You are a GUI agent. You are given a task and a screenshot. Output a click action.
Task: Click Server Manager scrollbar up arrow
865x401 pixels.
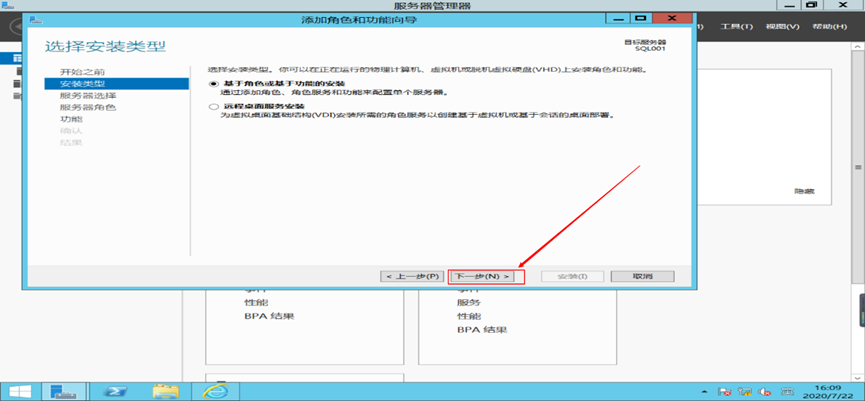858,49
